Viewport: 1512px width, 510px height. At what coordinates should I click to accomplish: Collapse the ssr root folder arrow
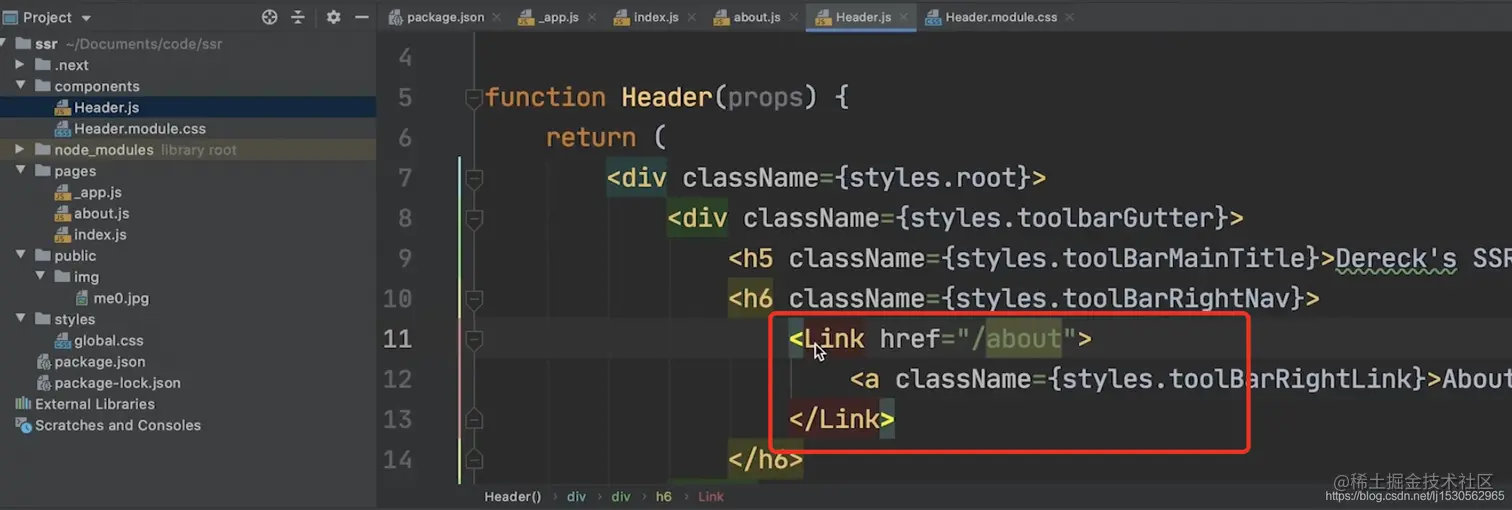(x=5, y=44)
